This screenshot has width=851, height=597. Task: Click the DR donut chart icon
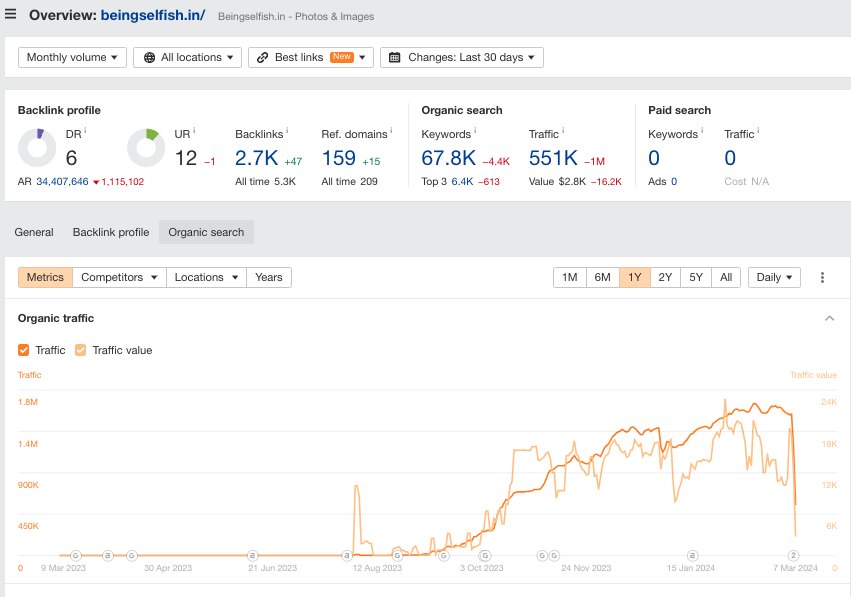click(x=37, y=148)
